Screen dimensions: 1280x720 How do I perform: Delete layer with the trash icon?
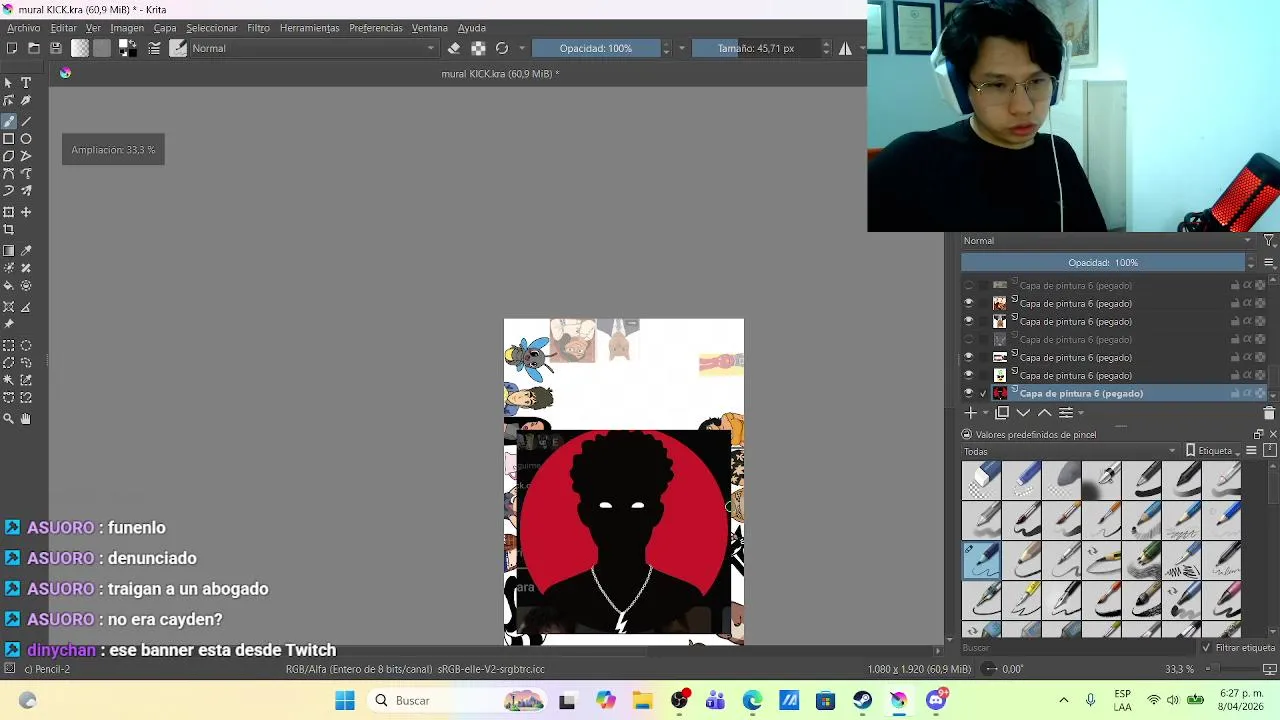(1269, 413)
